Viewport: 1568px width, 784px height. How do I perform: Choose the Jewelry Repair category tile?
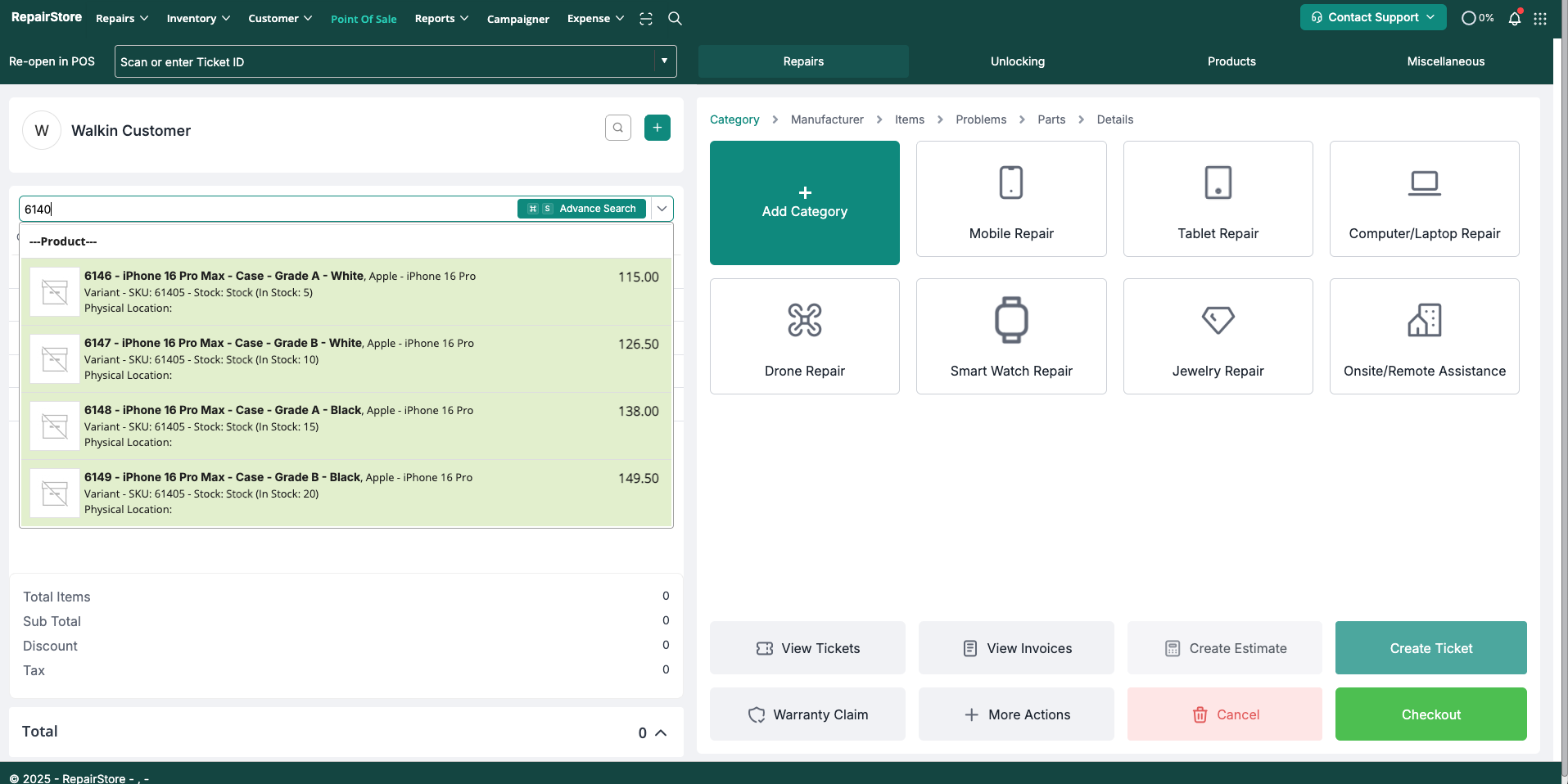[1218, 336]
